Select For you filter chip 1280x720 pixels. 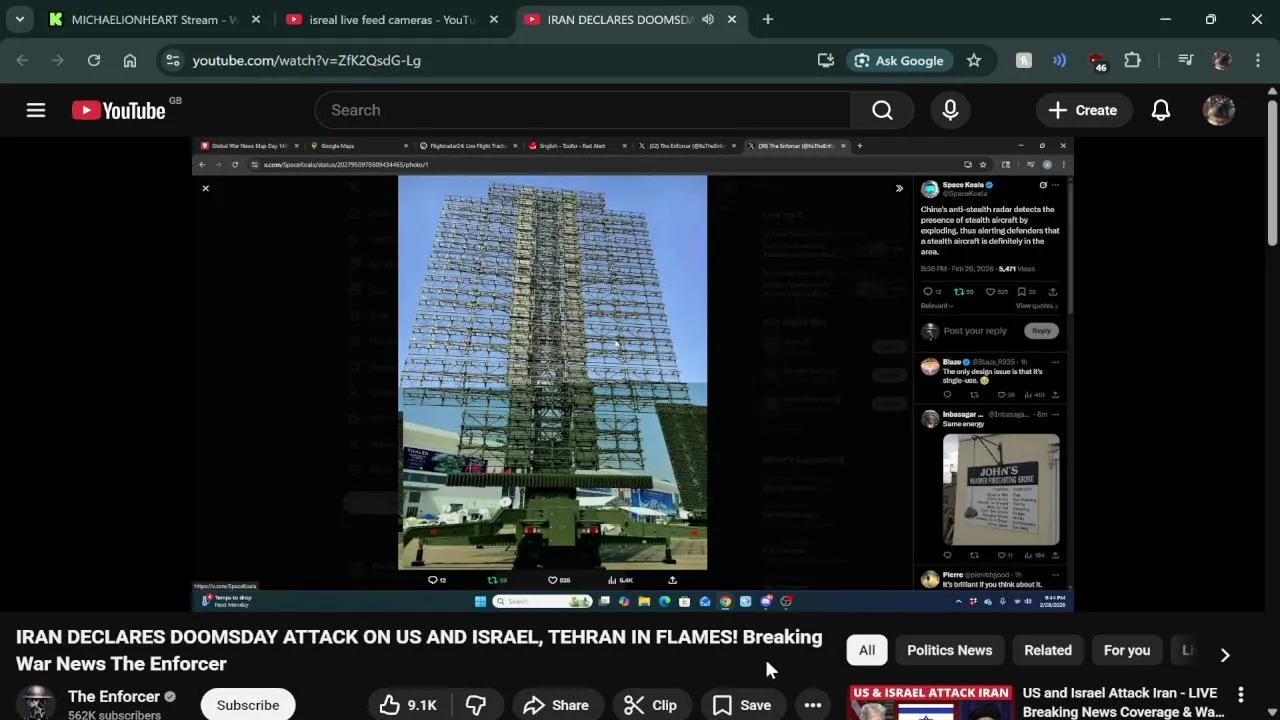1127,650
